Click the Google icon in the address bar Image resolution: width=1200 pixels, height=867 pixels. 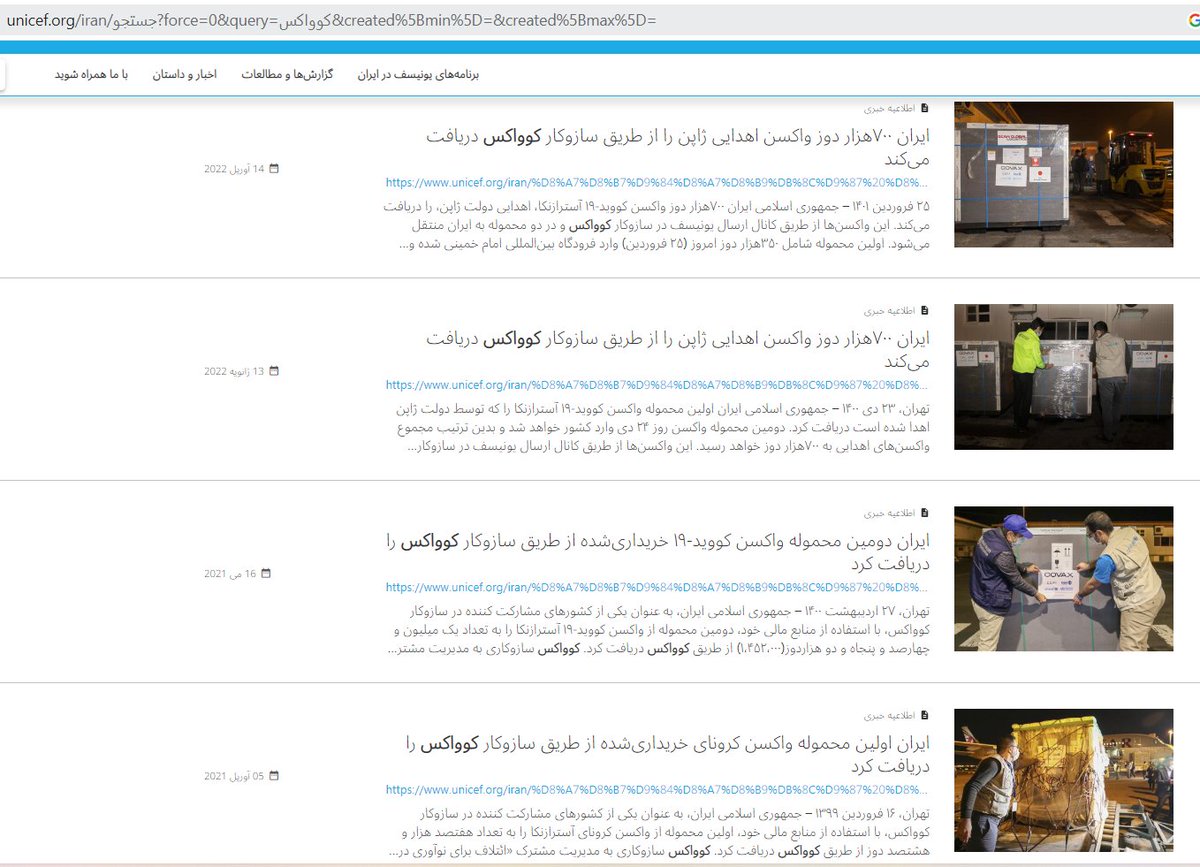[1193, 19]
